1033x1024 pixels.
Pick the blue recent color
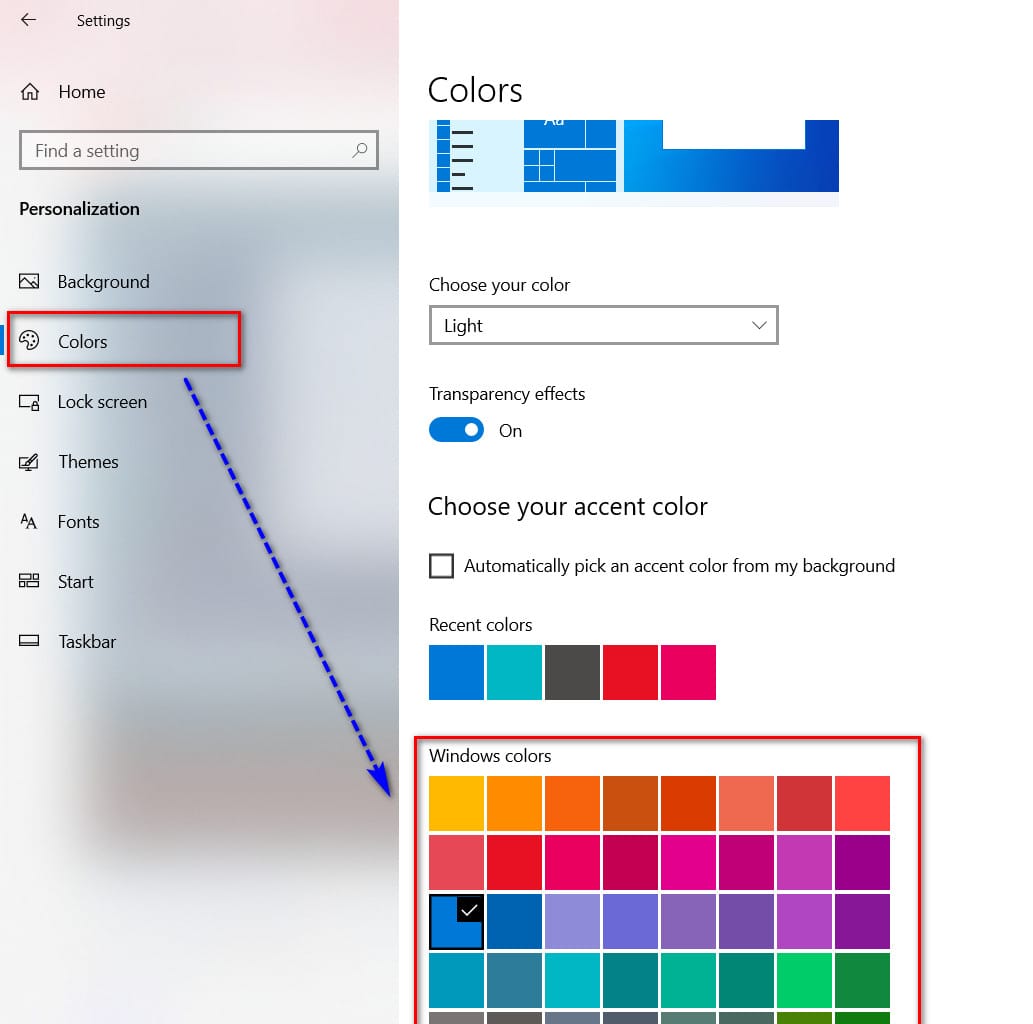(457, 672)
